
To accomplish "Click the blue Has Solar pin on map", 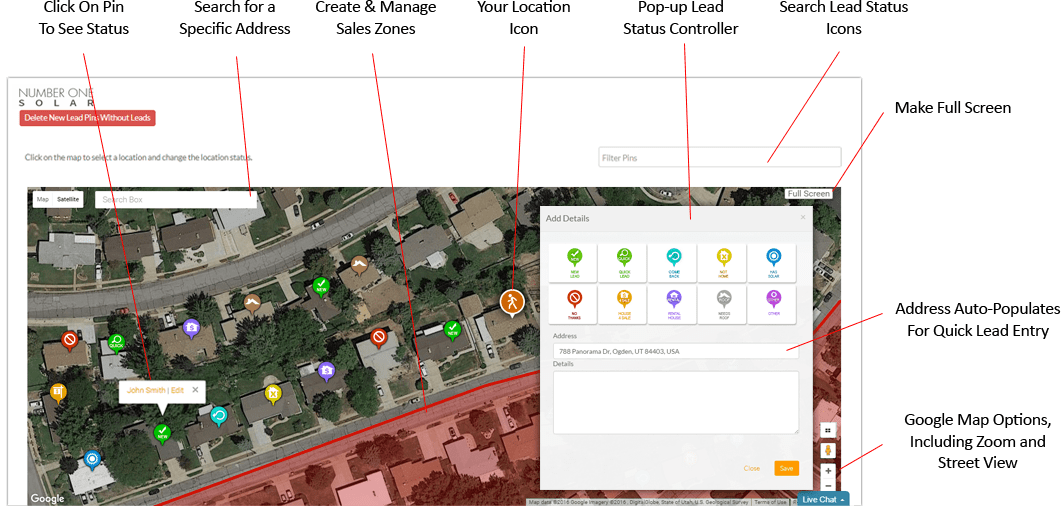I will click(92, 461).
